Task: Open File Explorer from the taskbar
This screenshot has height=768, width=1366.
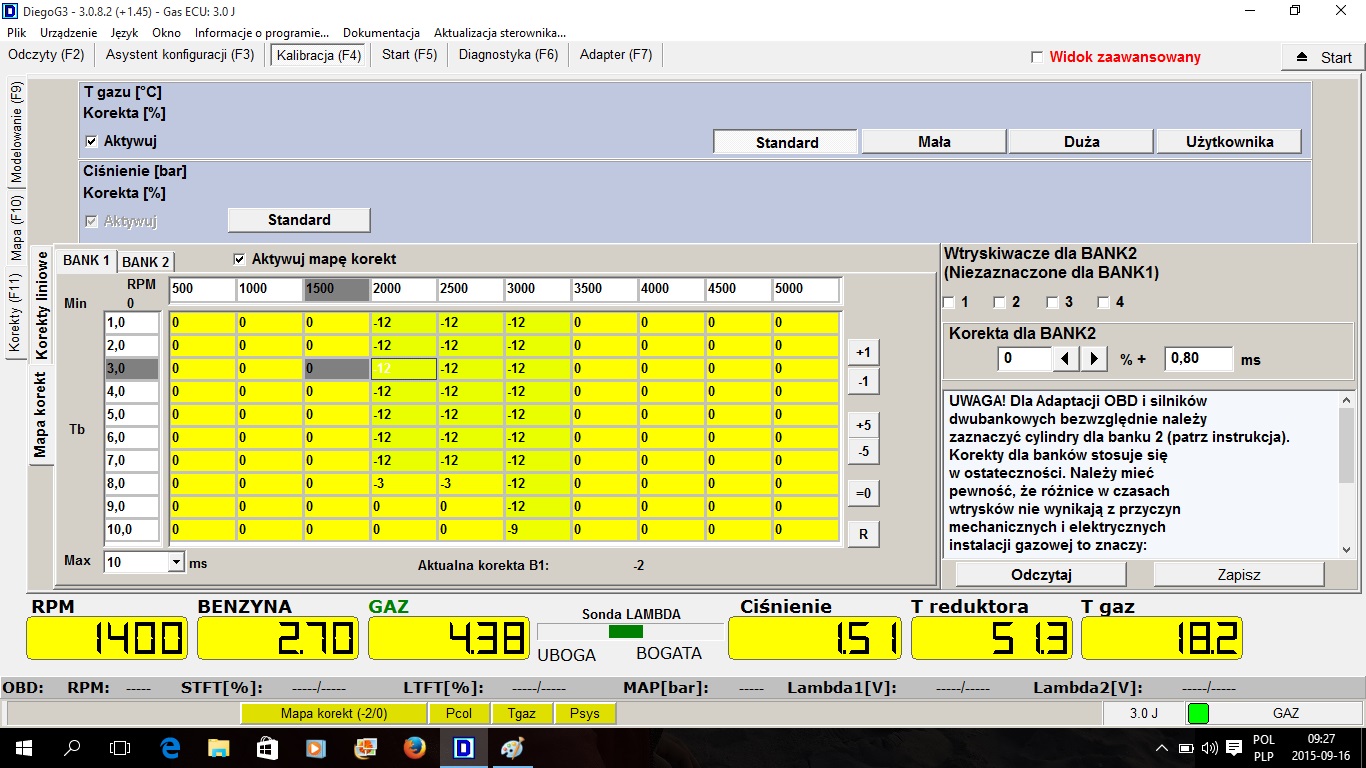Action: (x=219, y=747)
